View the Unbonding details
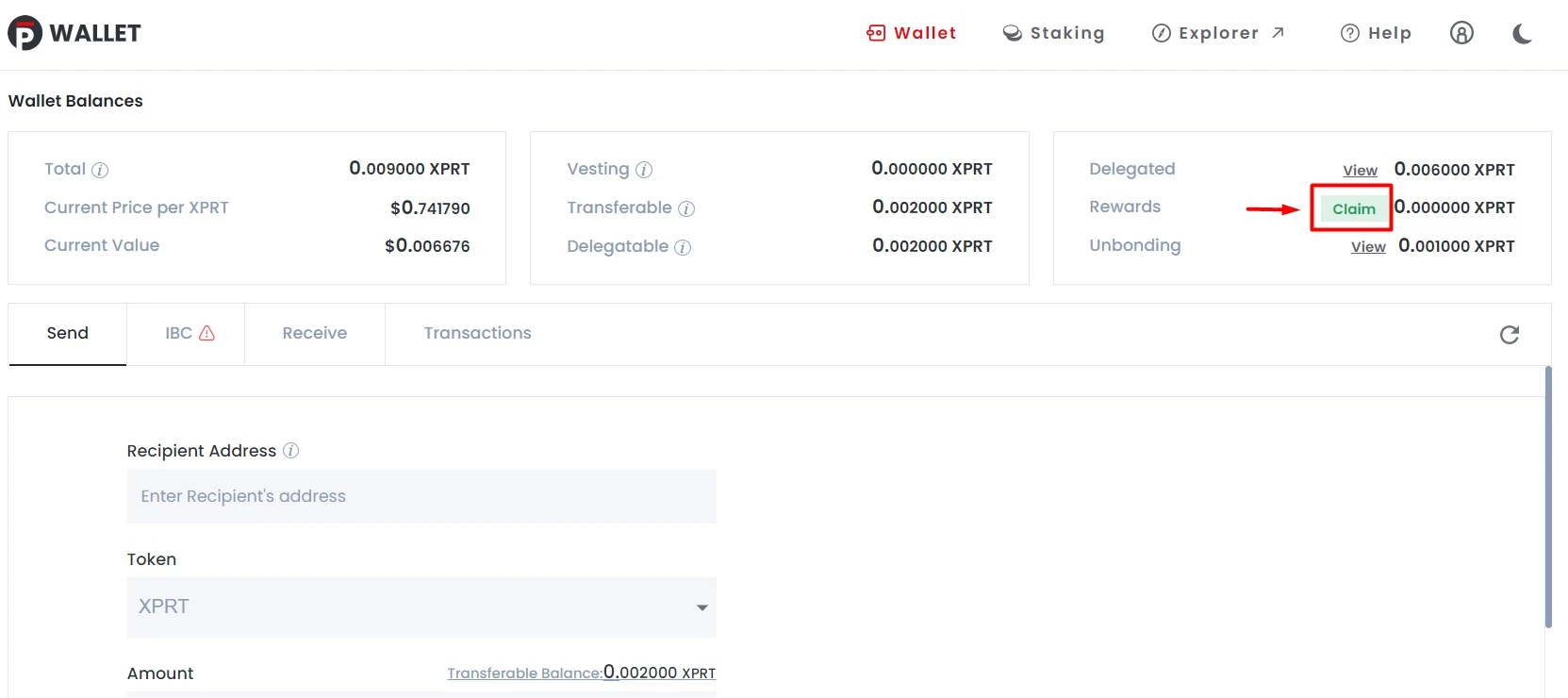This screenshot has height=698, width=1568. point(1368,246)
